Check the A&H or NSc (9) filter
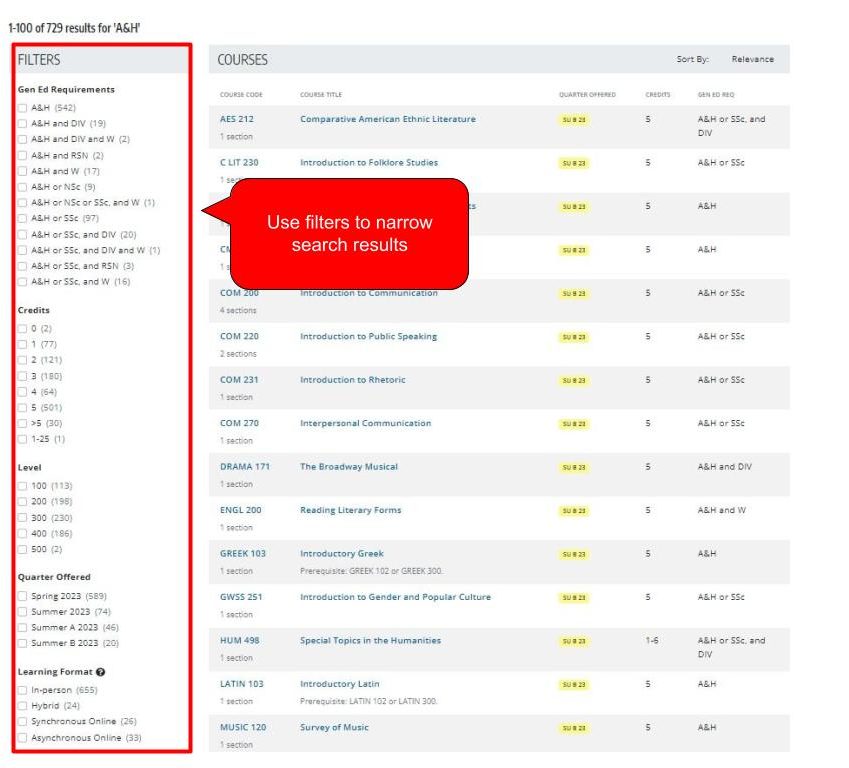 click(22, 187)
